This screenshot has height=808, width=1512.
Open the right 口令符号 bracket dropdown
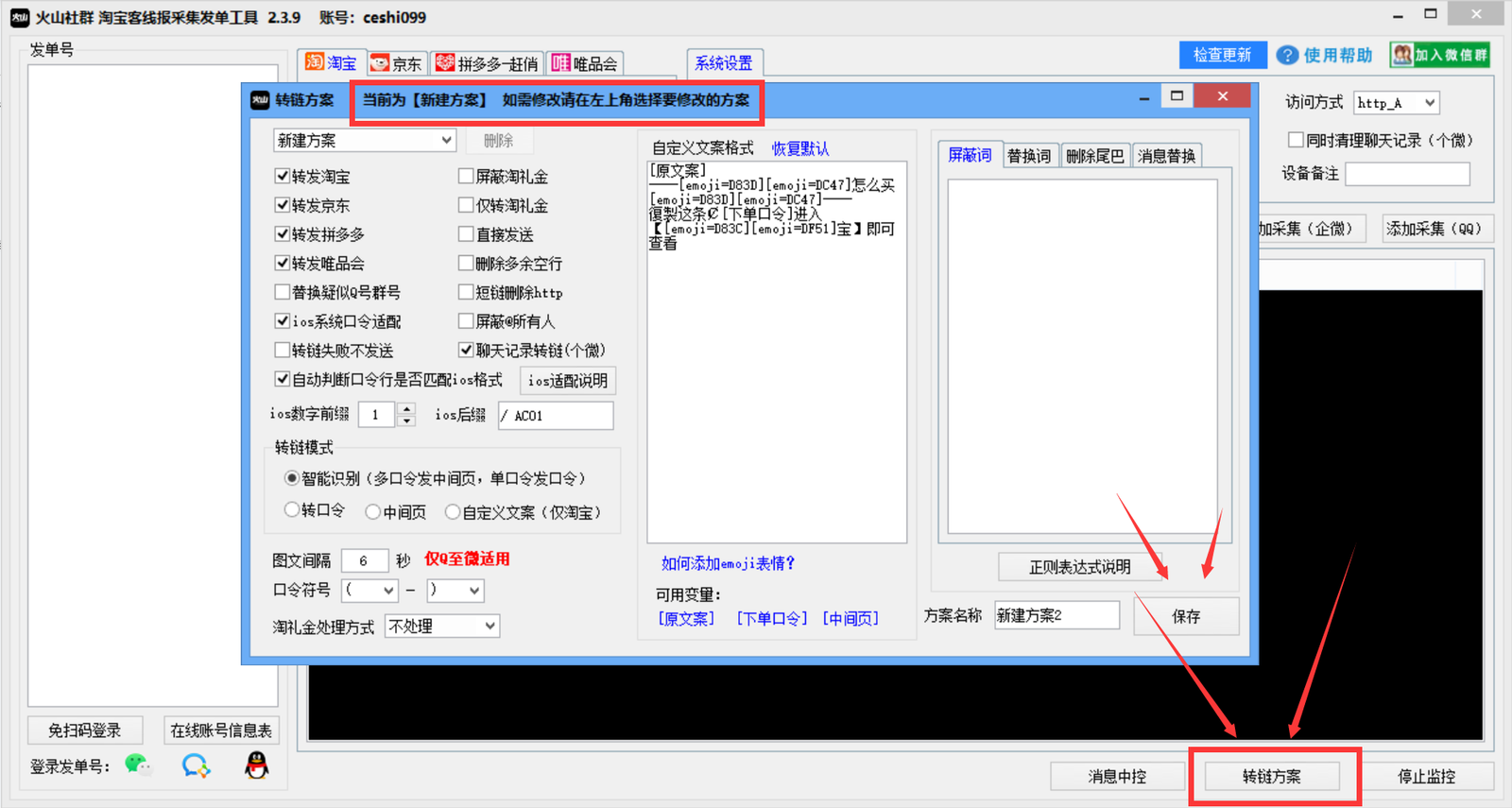coord(455,590)
